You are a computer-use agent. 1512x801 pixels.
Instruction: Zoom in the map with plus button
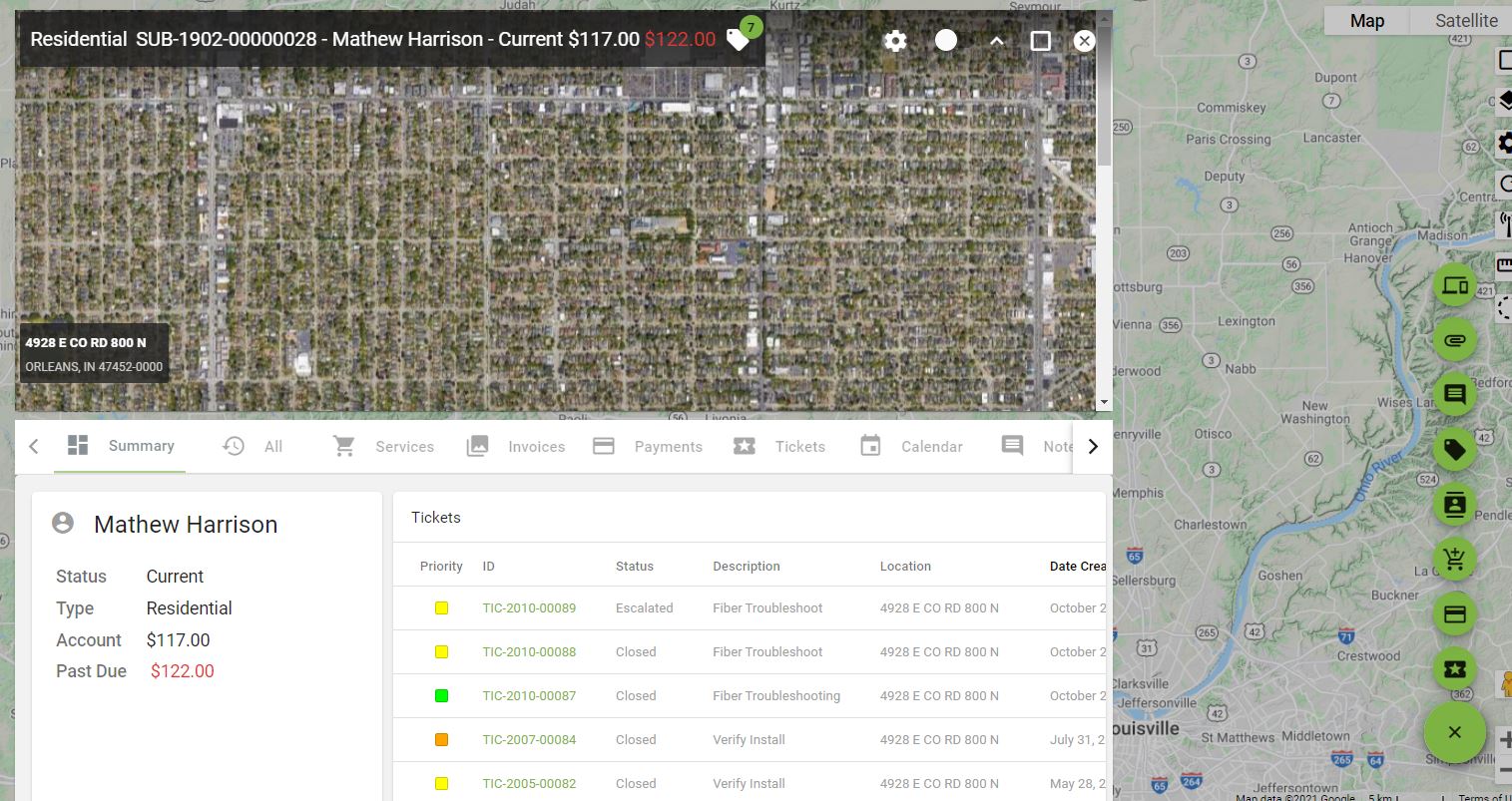point(1505,740)
